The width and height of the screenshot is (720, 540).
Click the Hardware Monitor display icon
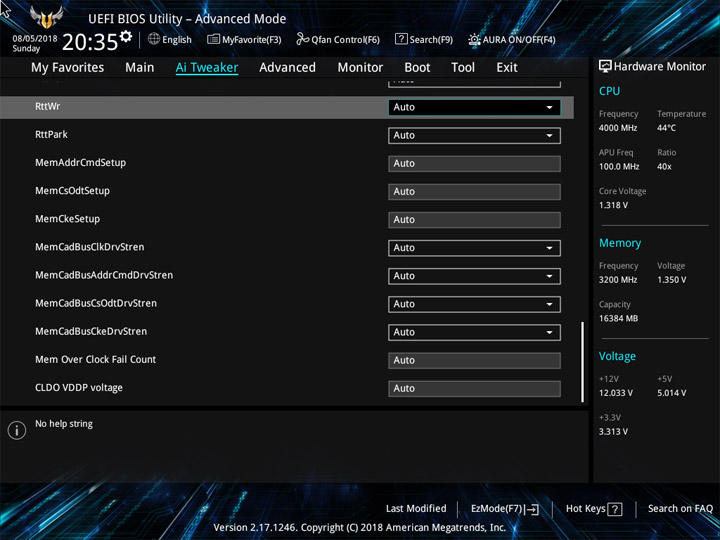[605, 66]
